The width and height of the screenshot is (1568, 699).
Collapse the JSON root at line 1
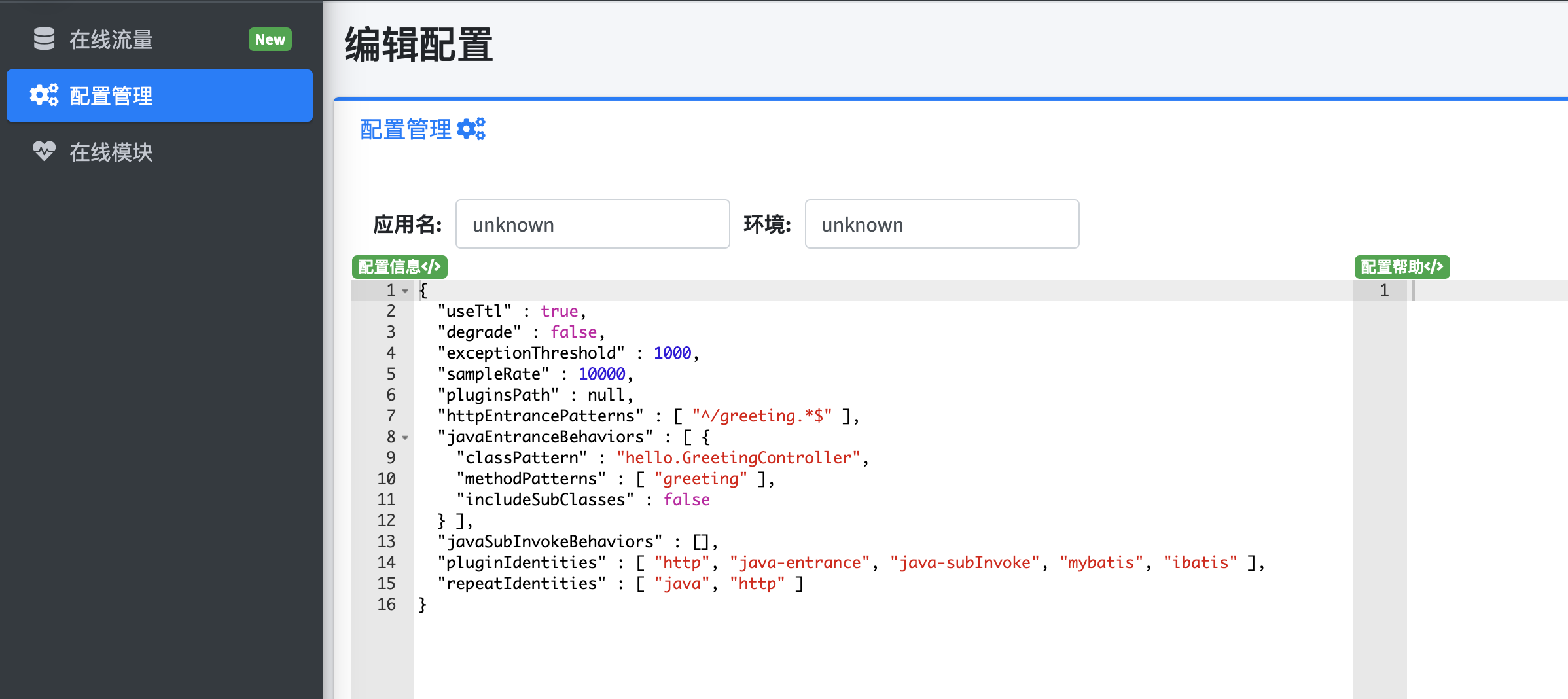[x=404, y=292]
